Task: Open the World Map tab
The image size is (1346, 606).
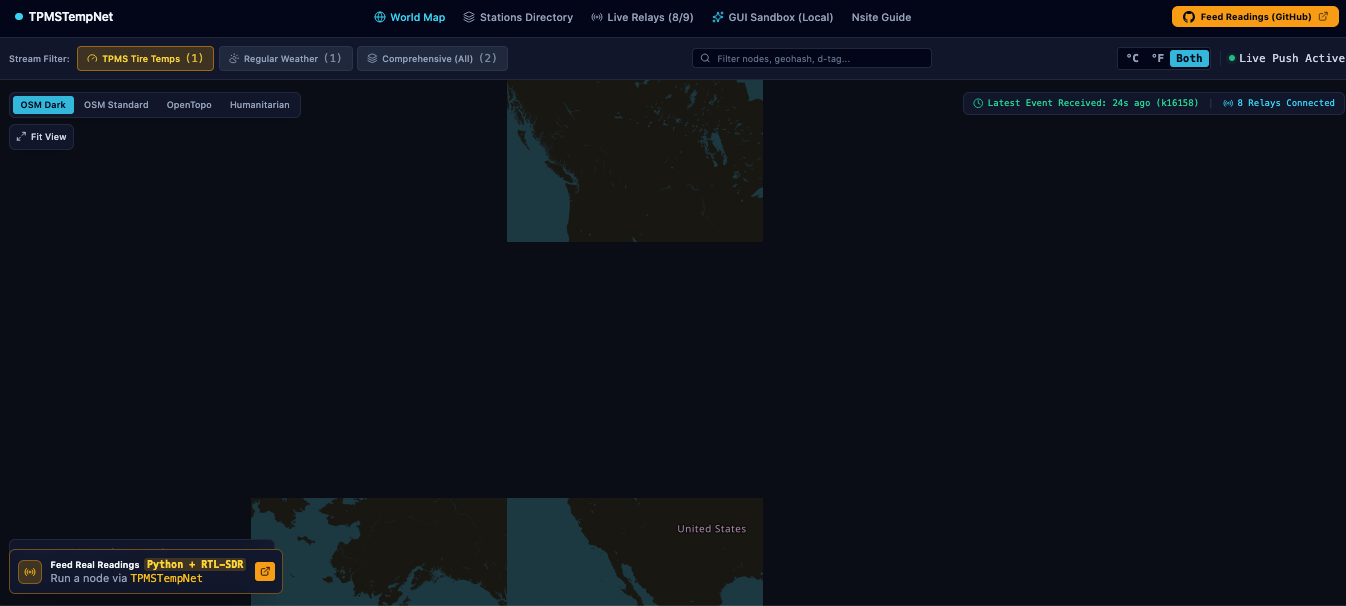Action: coord(410,17)
